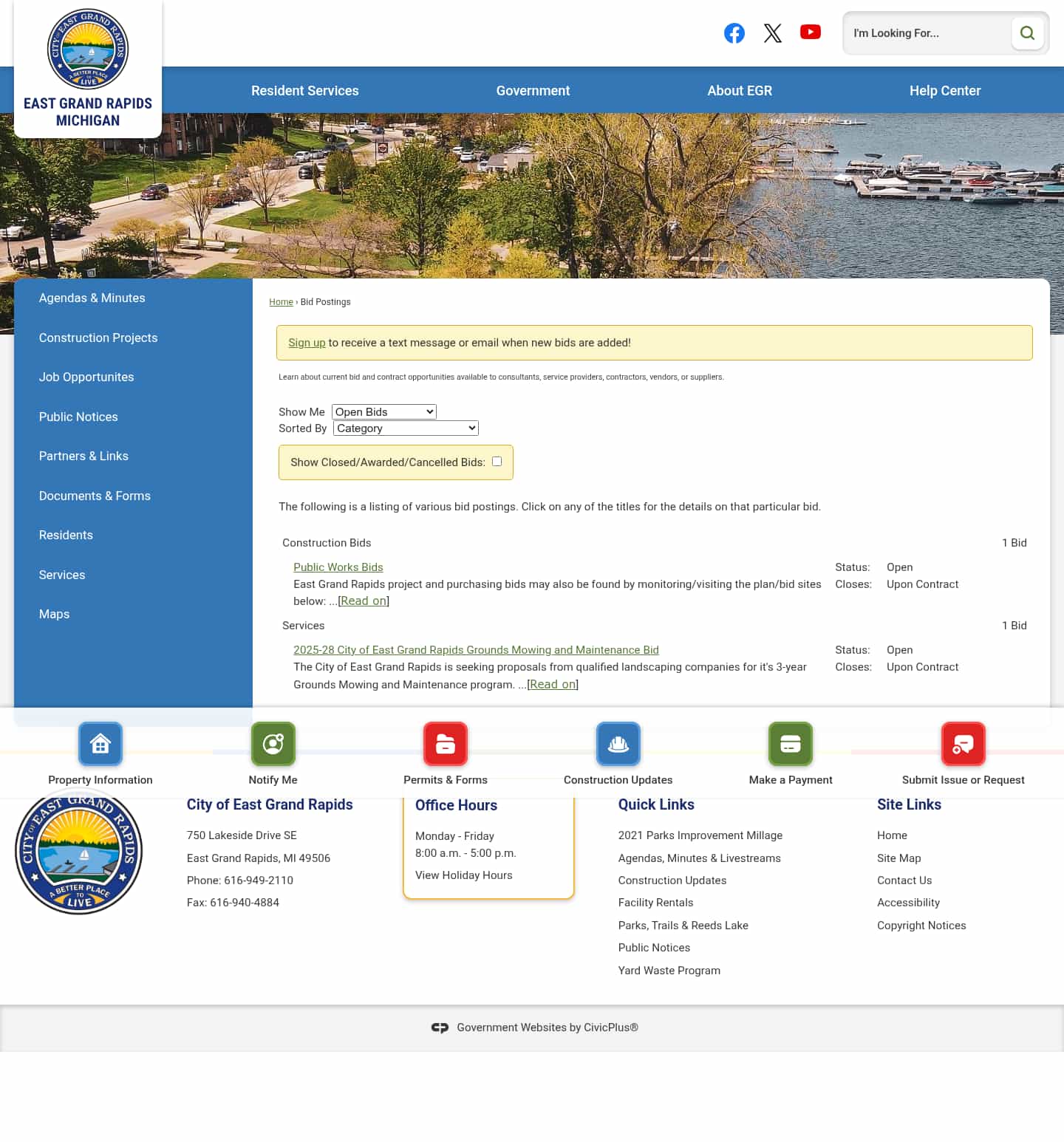Open 2021 Parks Improvement Millage link
Screen dimensions: 1064x1142
click(x=700, y=835)
